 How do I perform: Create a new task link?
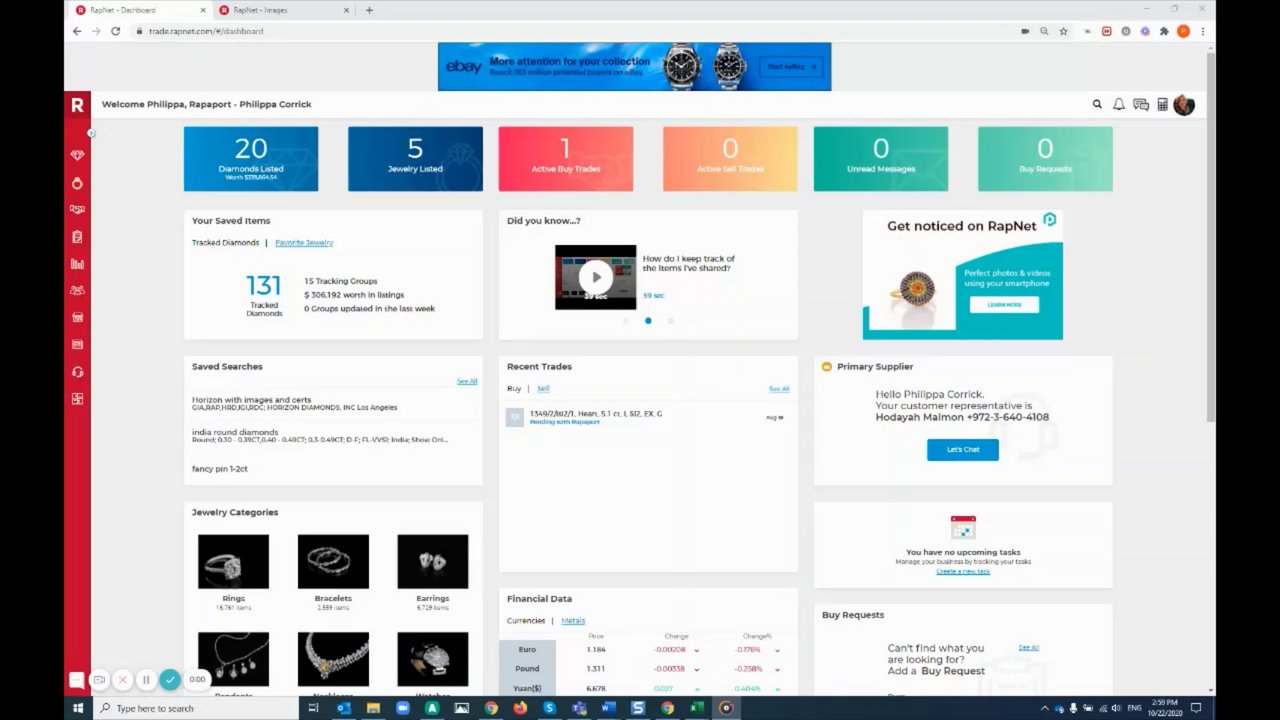(963, 571)
